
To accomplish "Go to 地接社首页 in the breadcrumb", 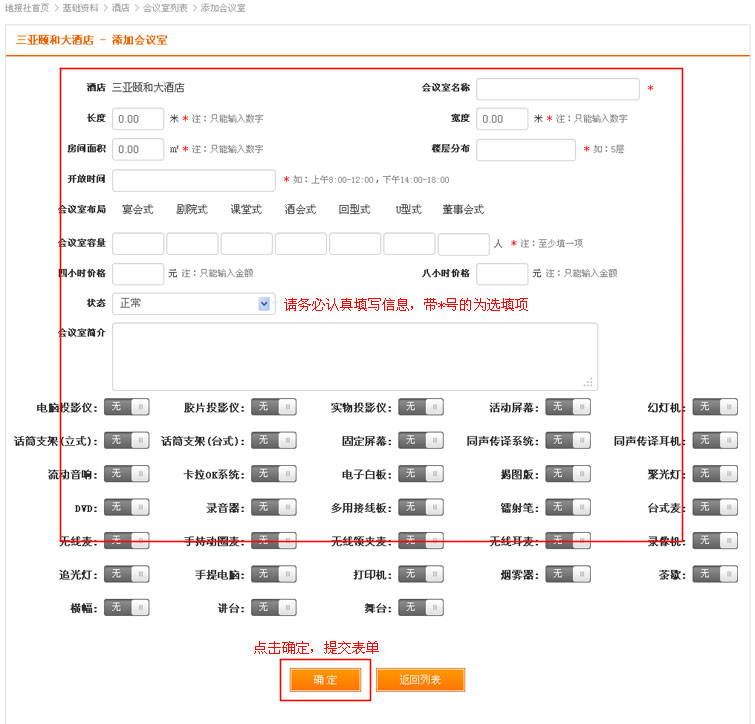I will 26,8.
